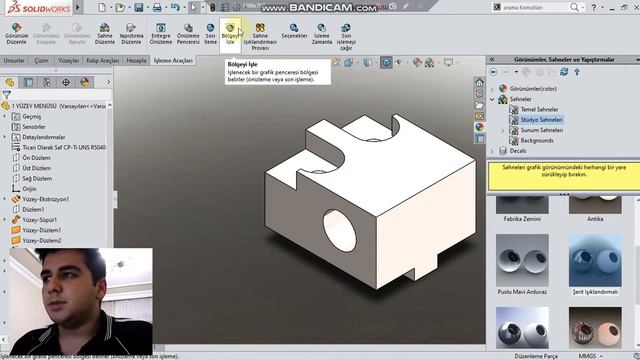Expand the SolidWorks menu arrow beside logo

78,7
